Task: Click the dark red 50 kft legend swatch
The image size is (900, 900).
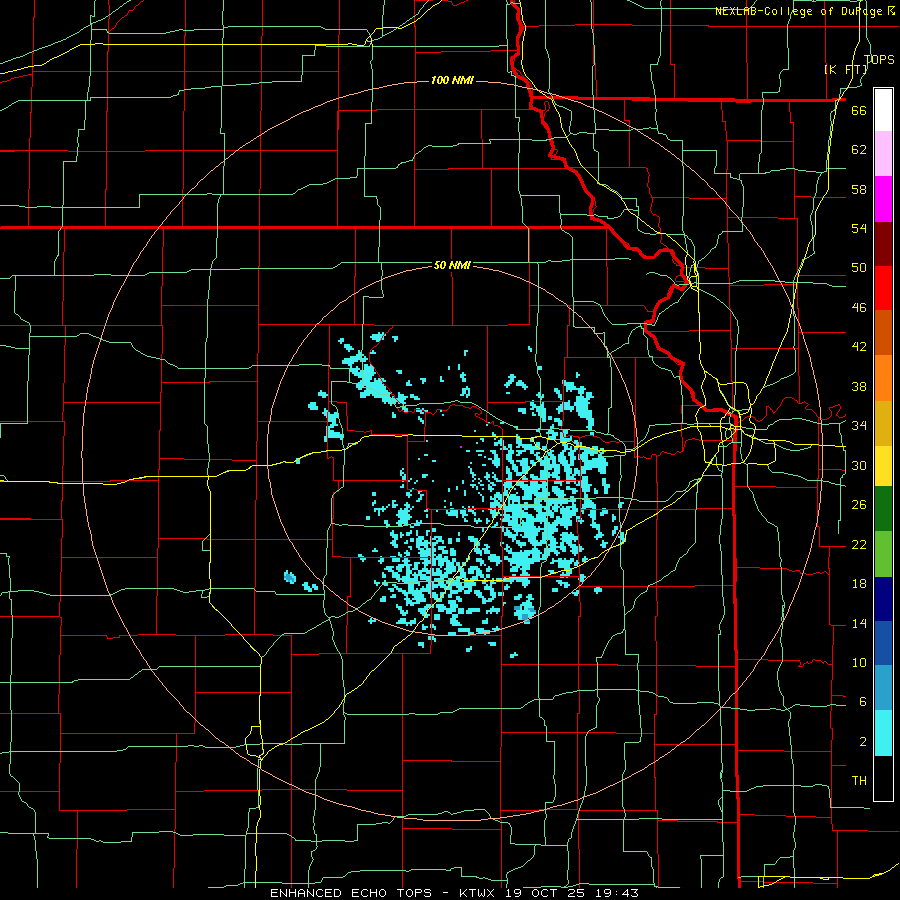Action: tap(883, 244)
